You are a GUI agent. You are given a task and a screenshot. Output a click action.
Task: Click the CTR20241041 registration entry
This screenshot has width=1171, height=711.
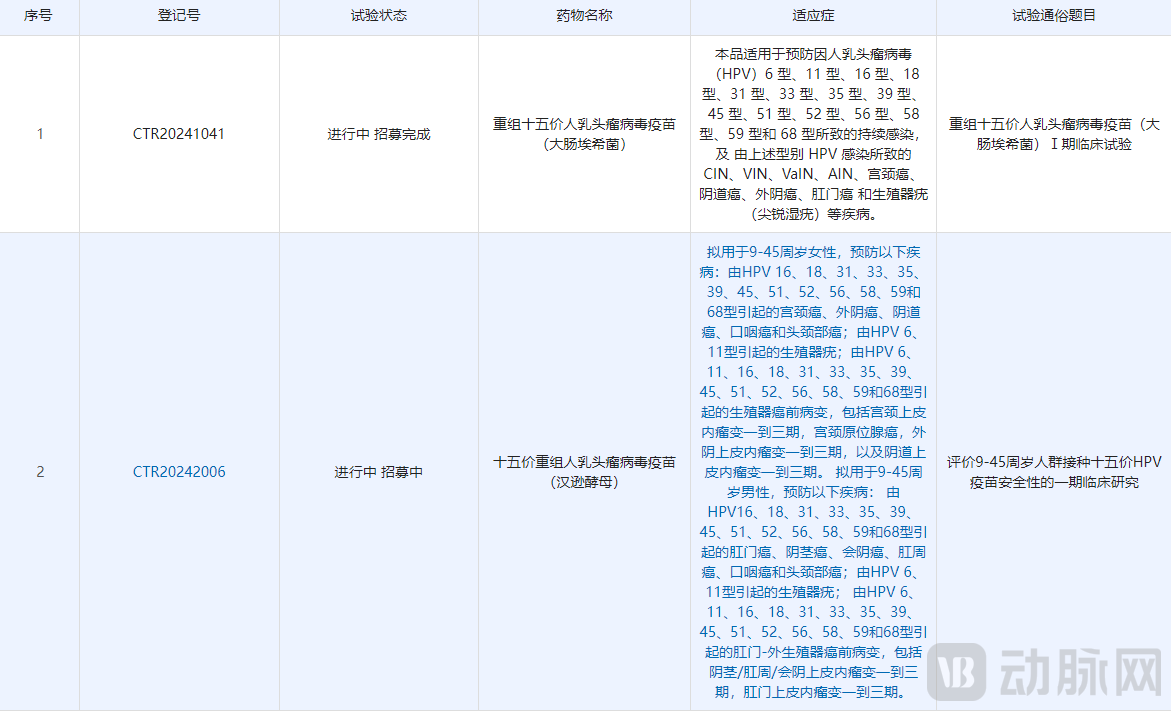(178, 134)
